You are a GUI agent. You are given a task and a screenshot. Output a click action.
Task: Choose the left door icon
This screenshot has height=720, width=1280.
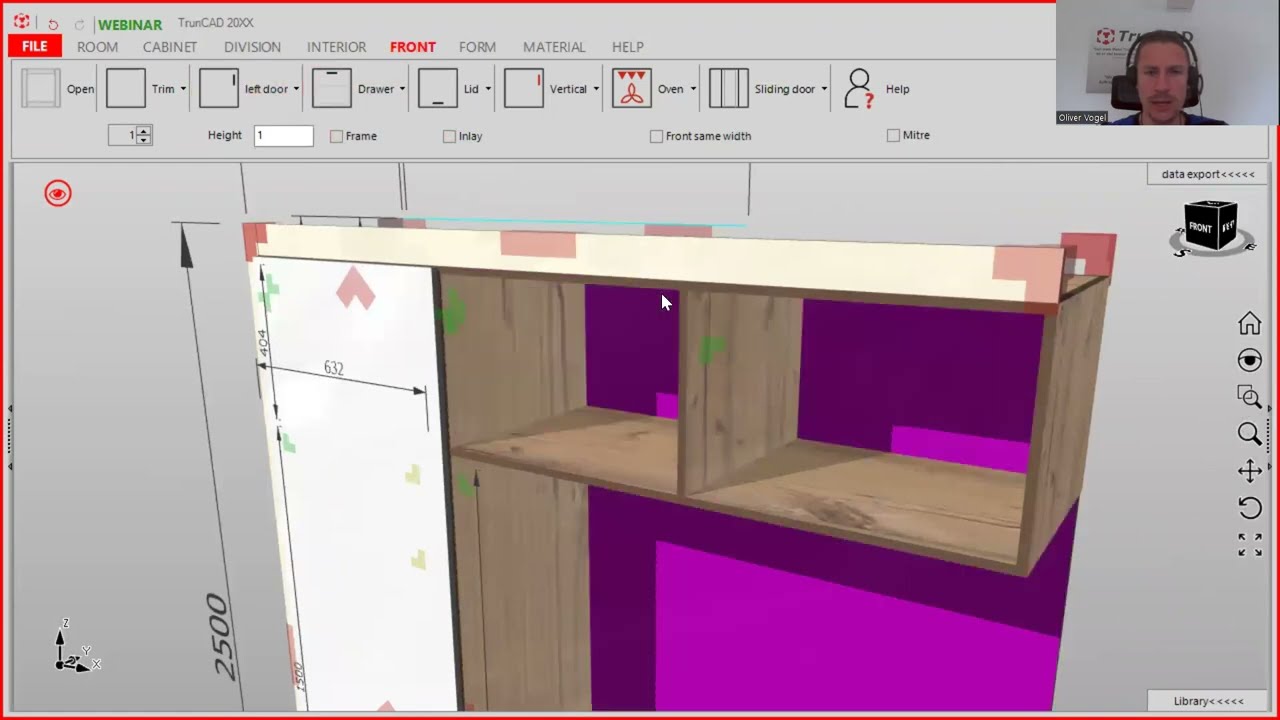(219, 88)
